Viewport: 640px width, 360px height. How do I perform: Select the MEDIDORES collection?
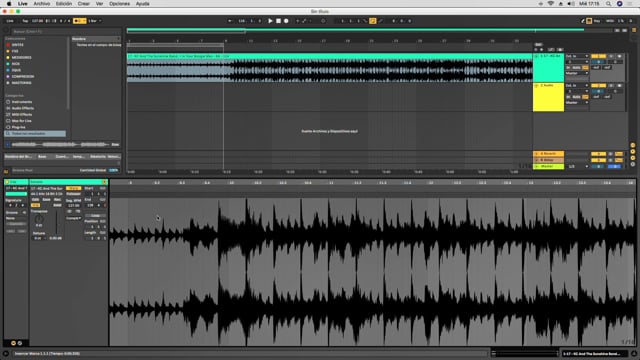click(x=21, y=58)
